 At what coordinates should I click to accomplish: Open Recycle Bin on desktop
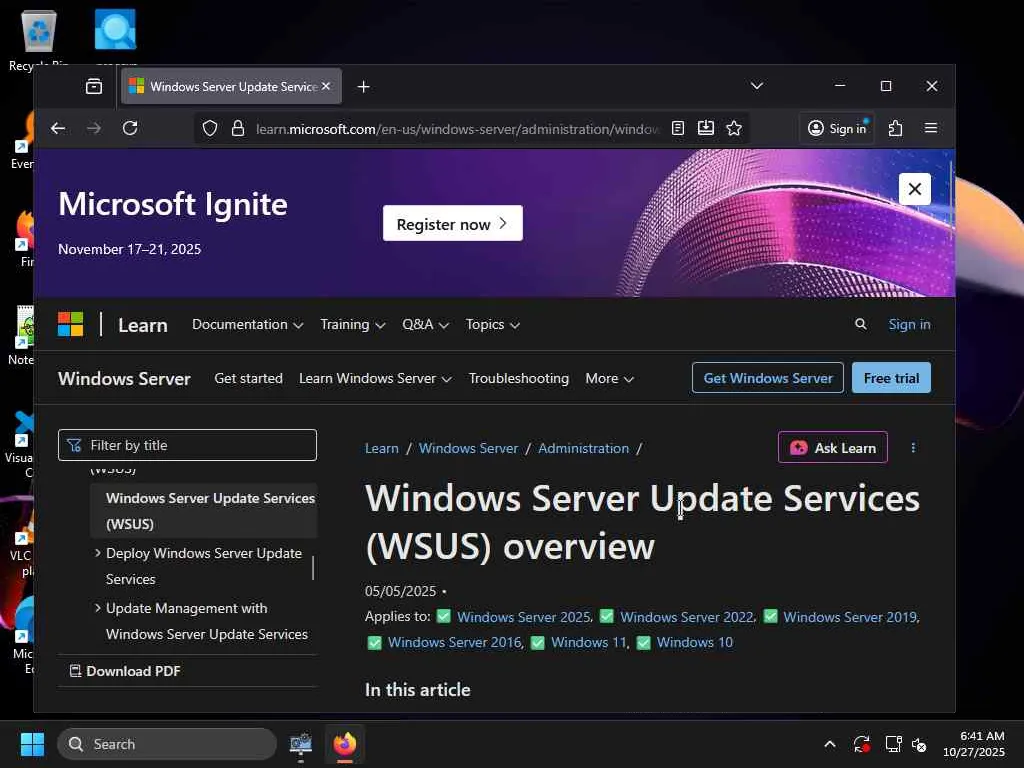pos(39,39)
